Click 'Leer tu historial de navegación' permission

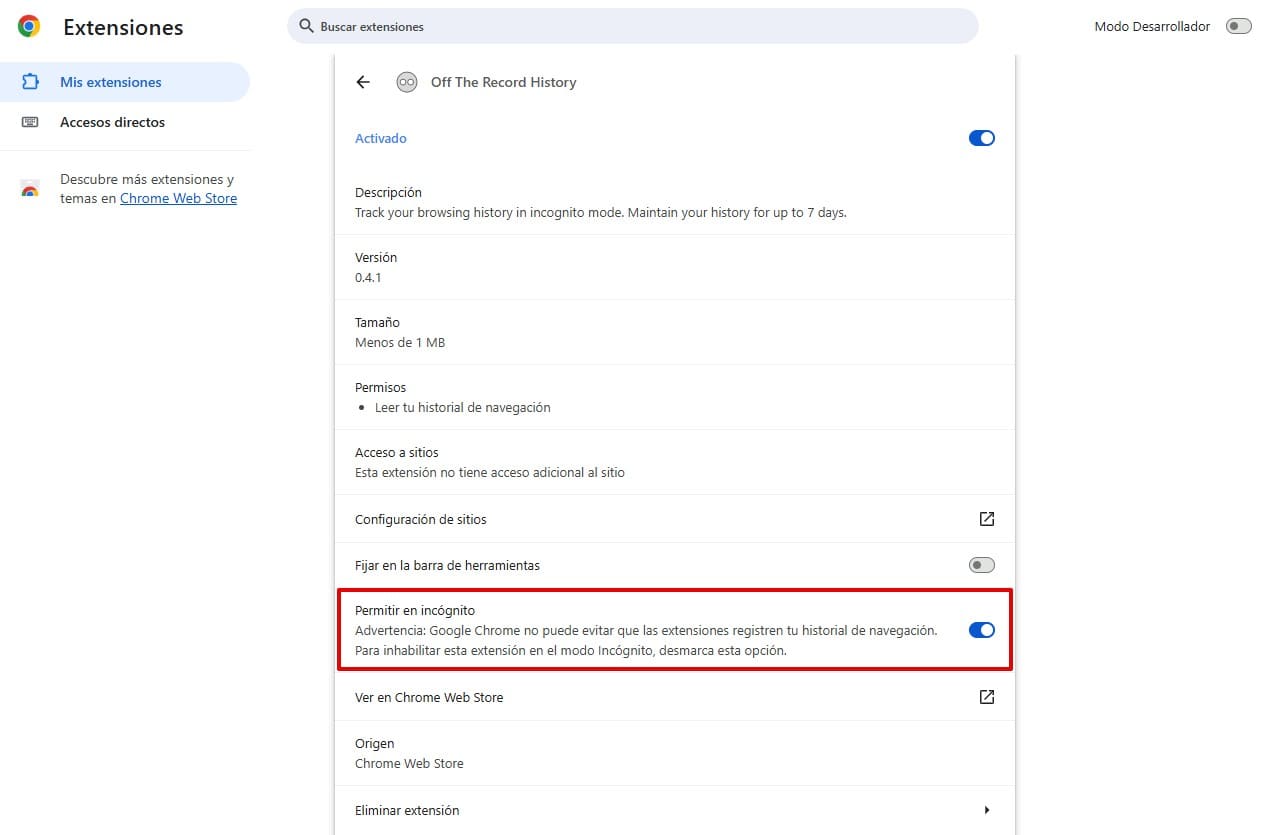pos(463,407)
